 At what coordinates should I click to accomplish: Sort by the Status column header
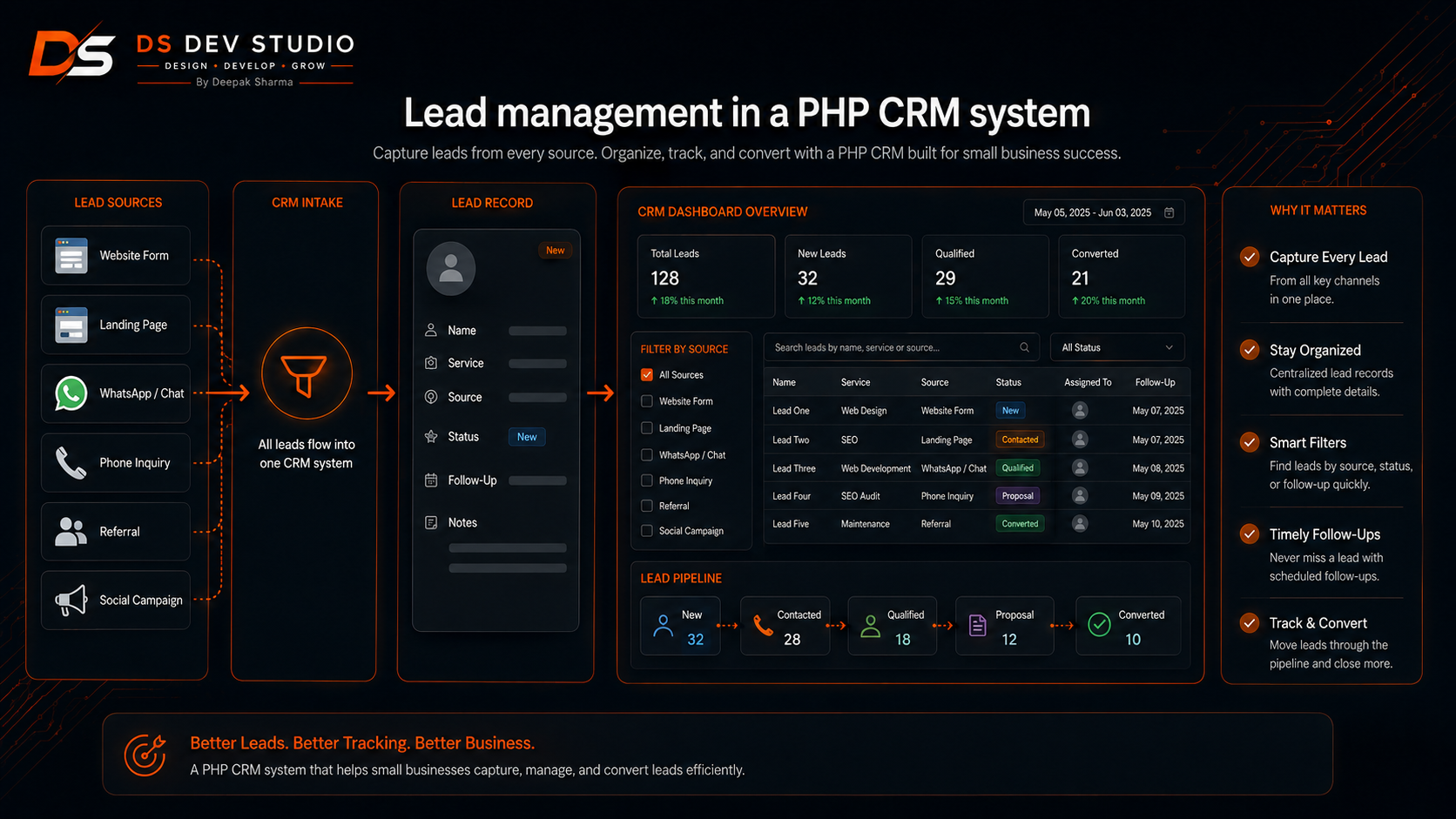(x=1008, y=382)
